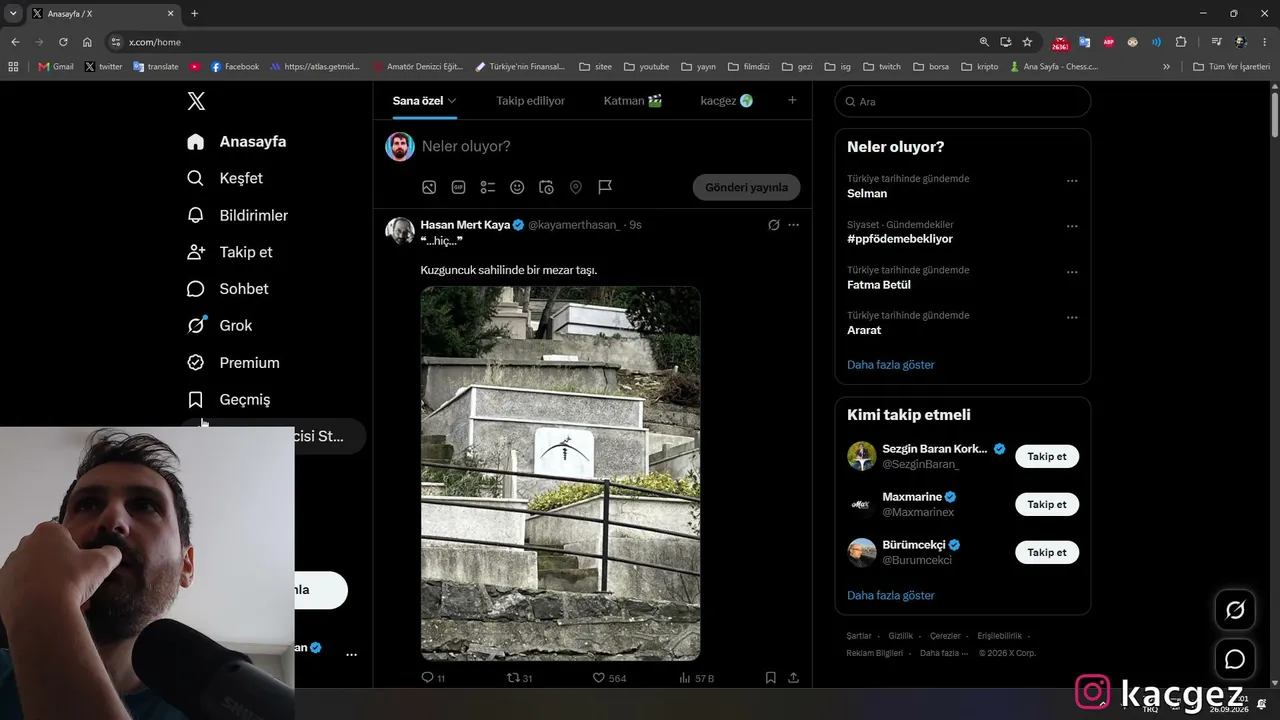Screen dimensions: 1280x720
Task: Attach an image via media icon
Action: [429, 187]
